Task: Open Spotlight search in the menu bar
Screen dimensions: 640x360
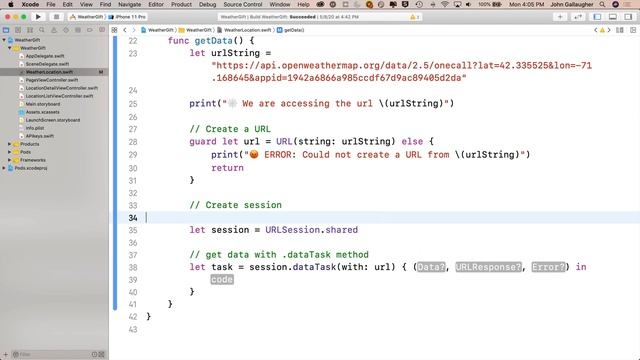Action: click(x=602, y=4)
